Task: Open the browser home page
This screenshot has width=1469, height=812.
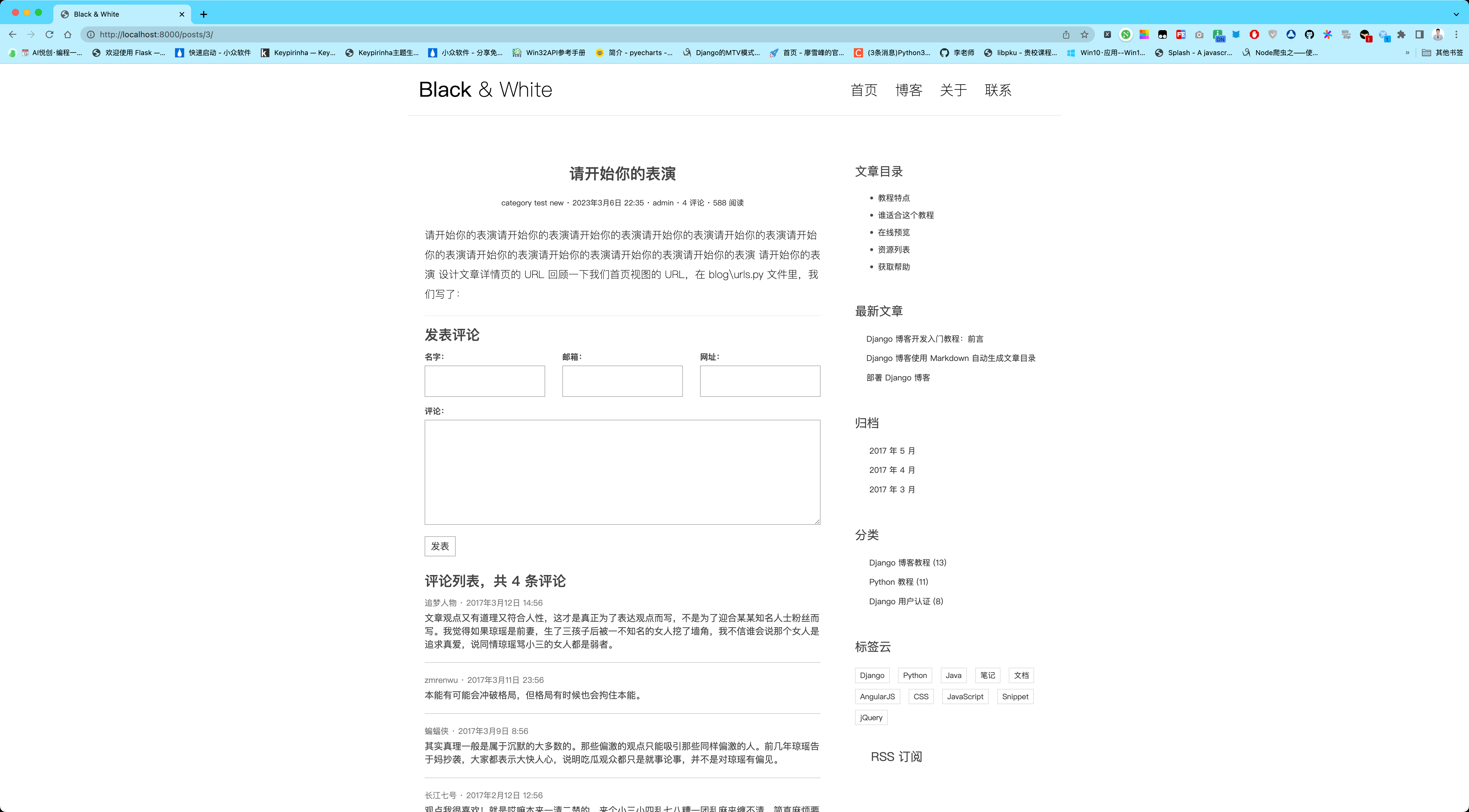Action: (68, 34)
